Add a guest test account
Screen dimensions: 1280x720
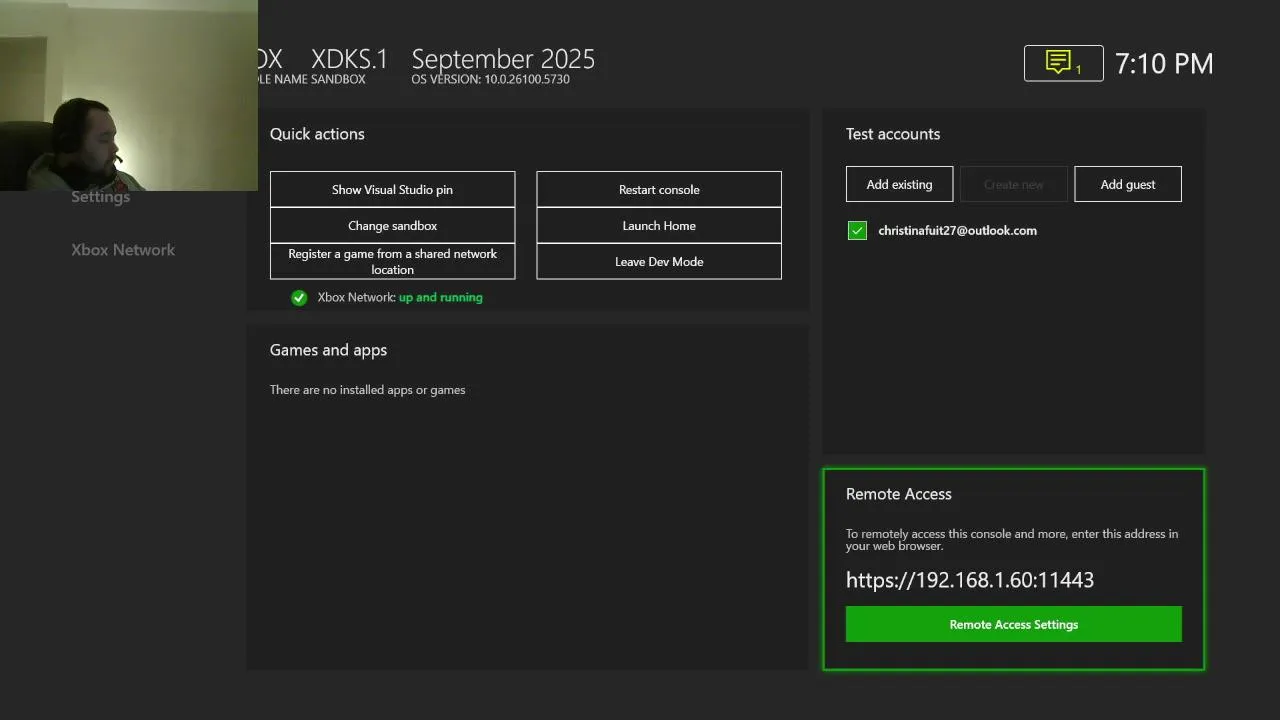pos(1127,184)
